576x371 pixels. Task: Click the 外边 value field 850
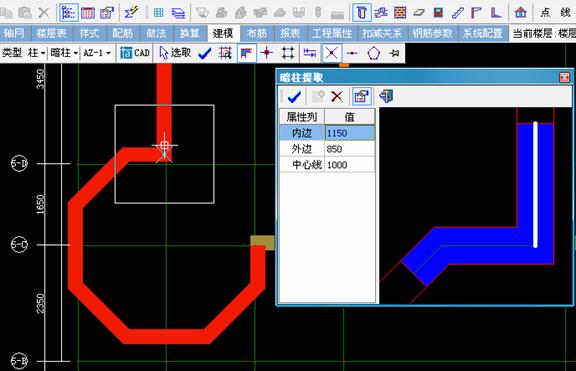349,149
